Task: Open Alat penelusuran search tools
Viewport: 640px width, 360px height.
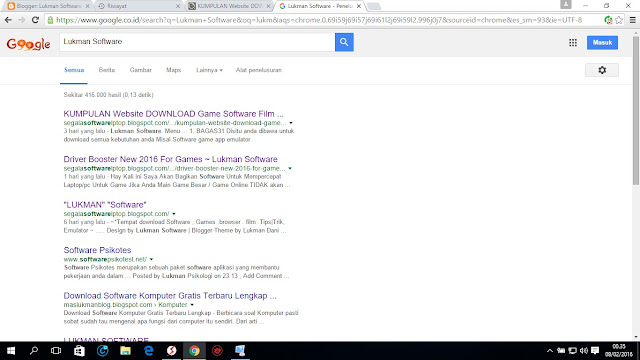Action: tap(259, 70)
